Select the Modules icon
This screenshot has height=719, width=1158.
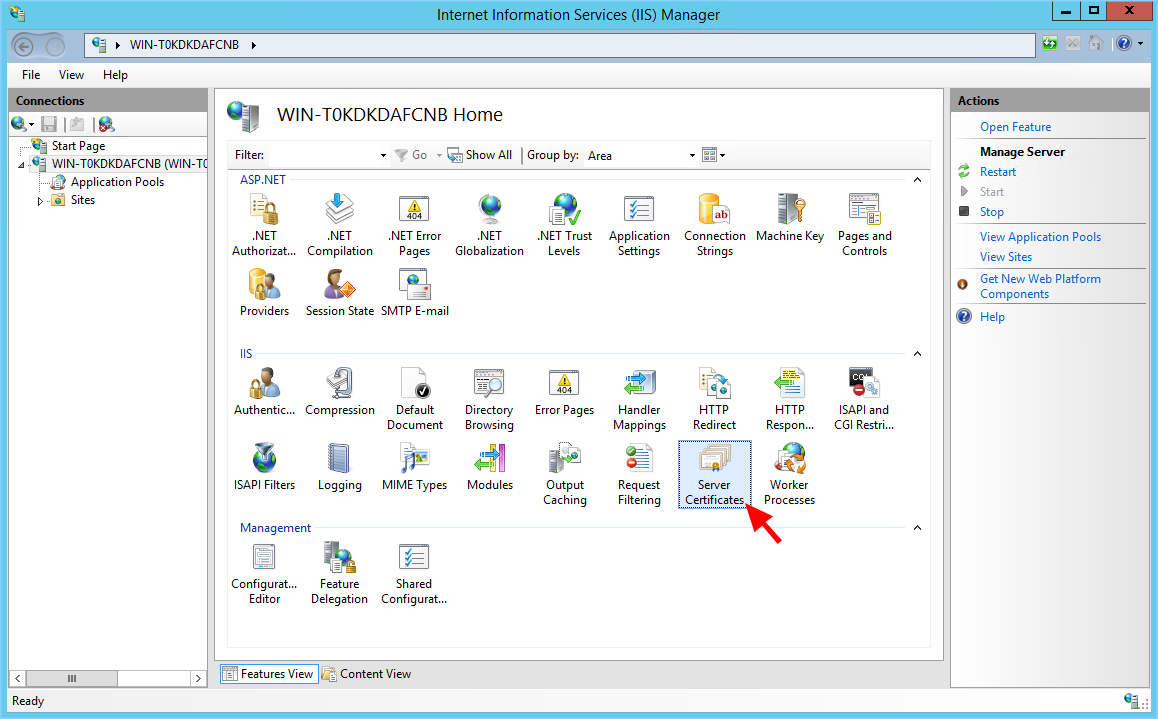489,467
